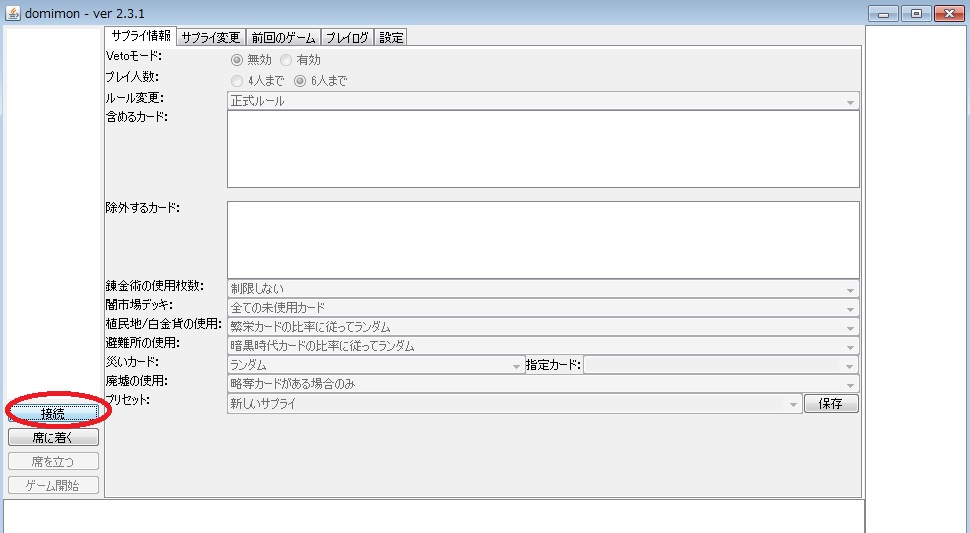
Task: Maximize the domimon window
Action: click(x=916, y=13)
